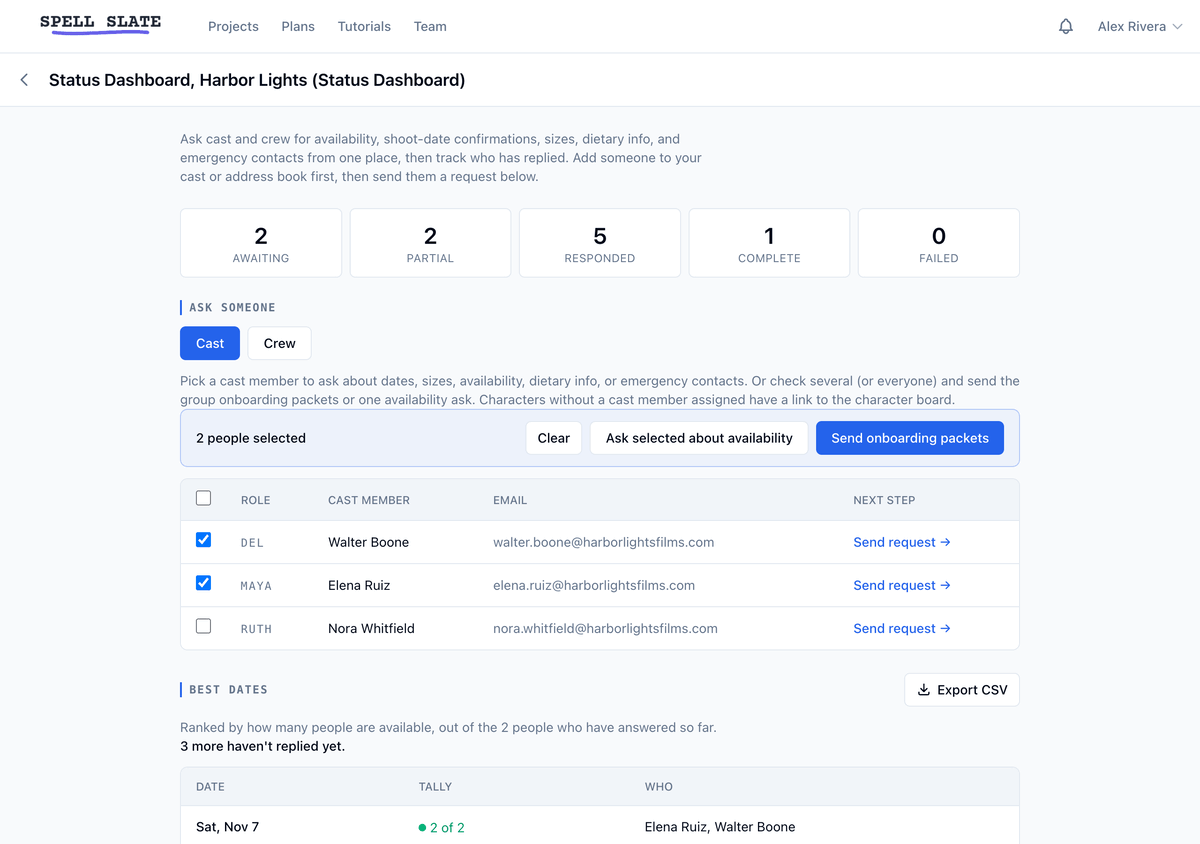This screenshot has width=1200, height=844.
Task: Click Send onboarding packets button
Action: pyautogui.click(x=910, y=438)
